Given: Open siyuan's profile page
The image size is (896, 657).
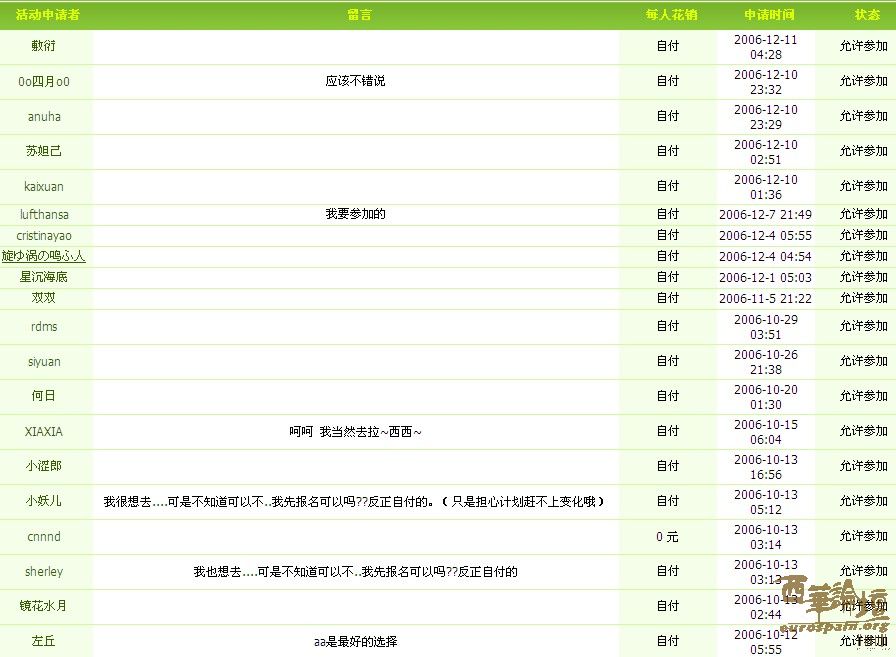Looking at the screenshot, I should coord(44,361).
